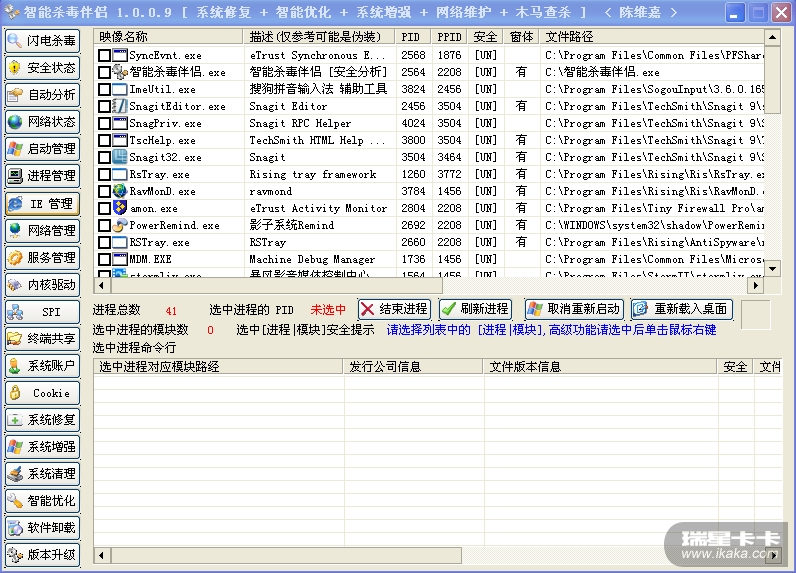Click the 智能杀毒伴侣.exe gear icon

point(120,72)
